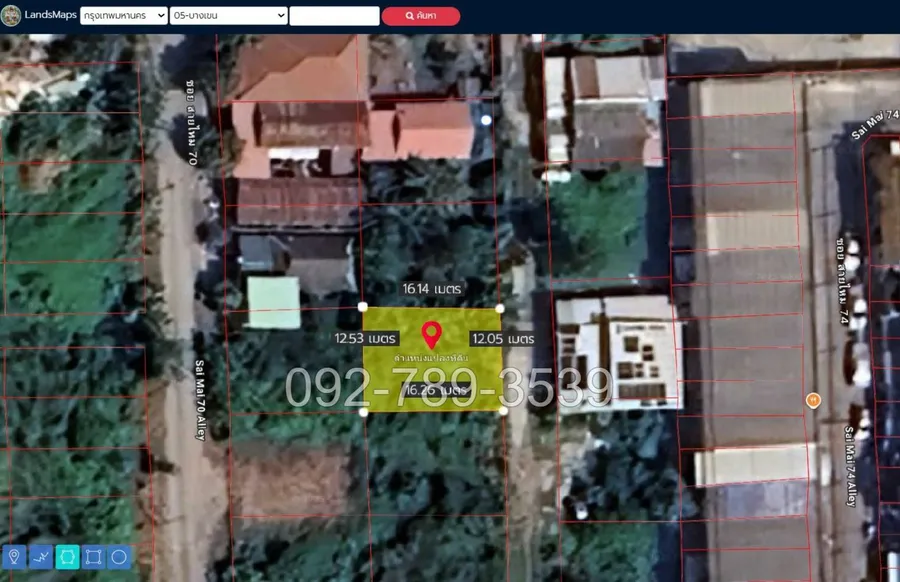Screen dimensions: 900x582
Task: Click the 12.05 เมตร right edge label
Action: (501, 339)
